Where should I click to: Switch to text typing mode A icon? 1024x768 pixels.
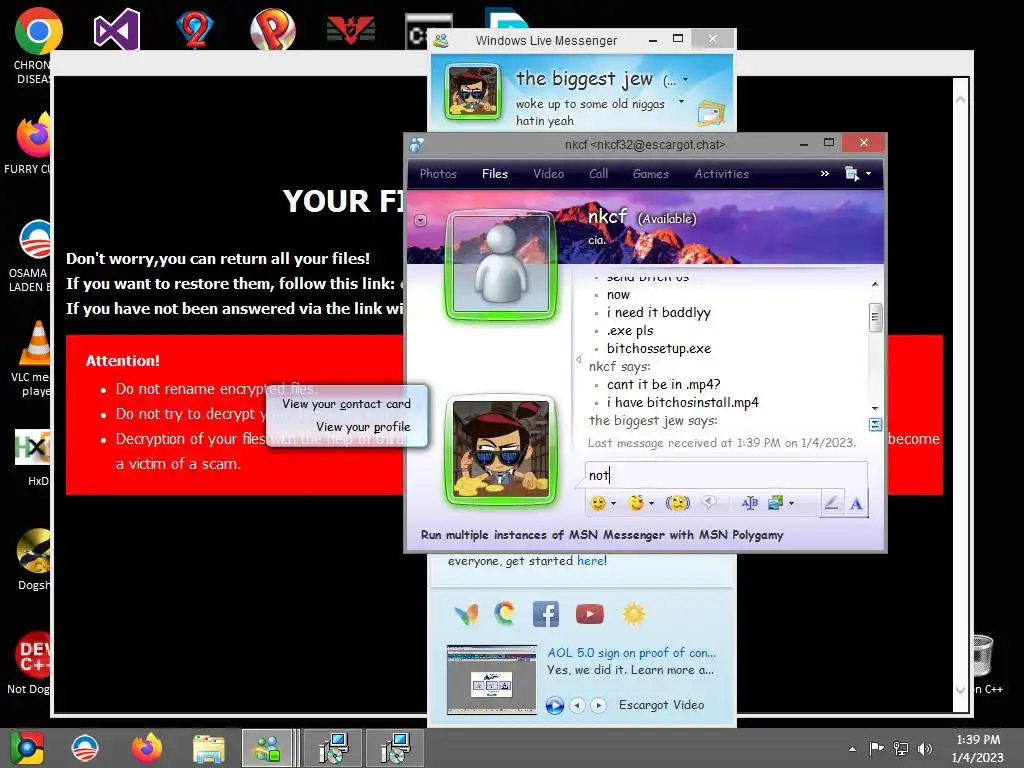point(856,503)
